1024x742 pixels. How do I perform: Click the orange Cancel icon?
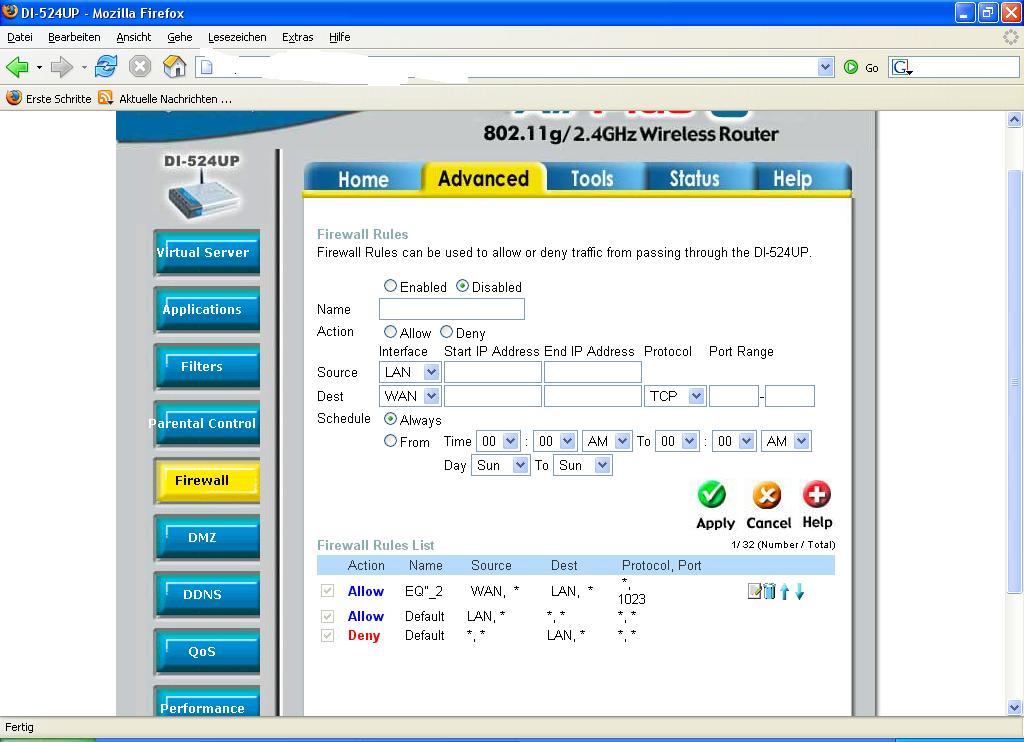click(767, 495)
